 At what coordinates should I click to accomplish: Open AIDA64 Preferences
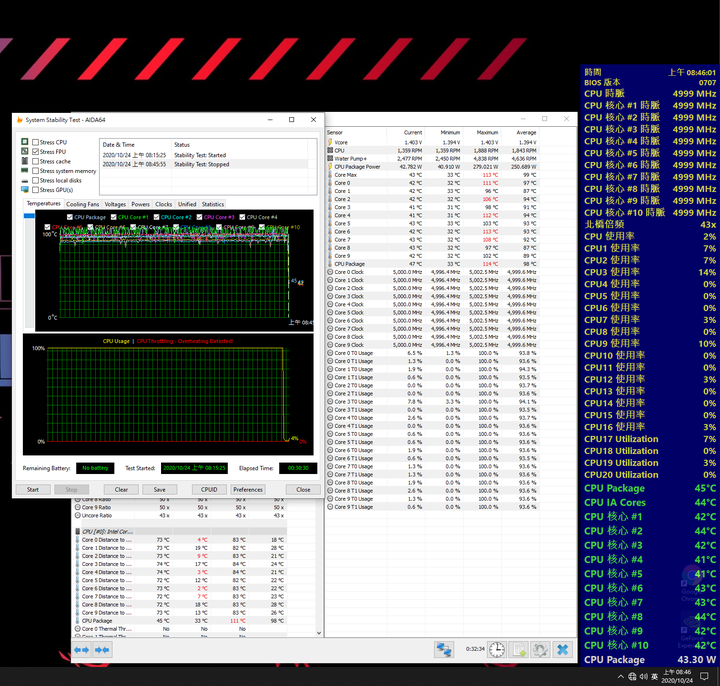(248, 489)
